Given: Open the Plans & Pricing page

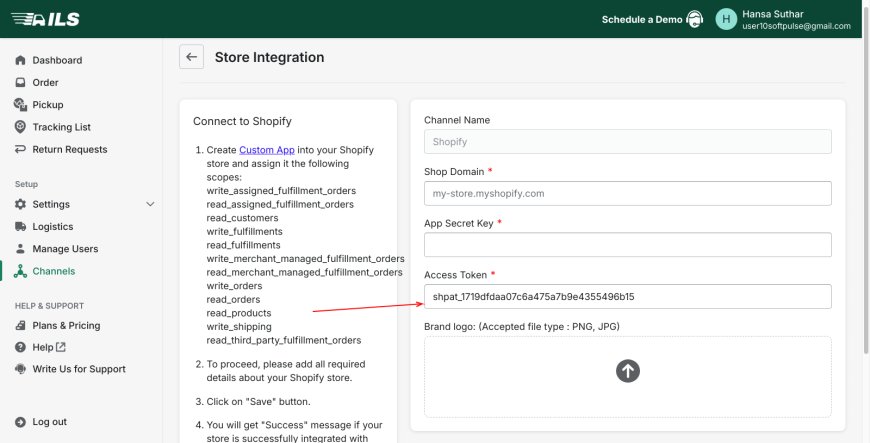Looking at the screenshot, I should coord(67,325).
